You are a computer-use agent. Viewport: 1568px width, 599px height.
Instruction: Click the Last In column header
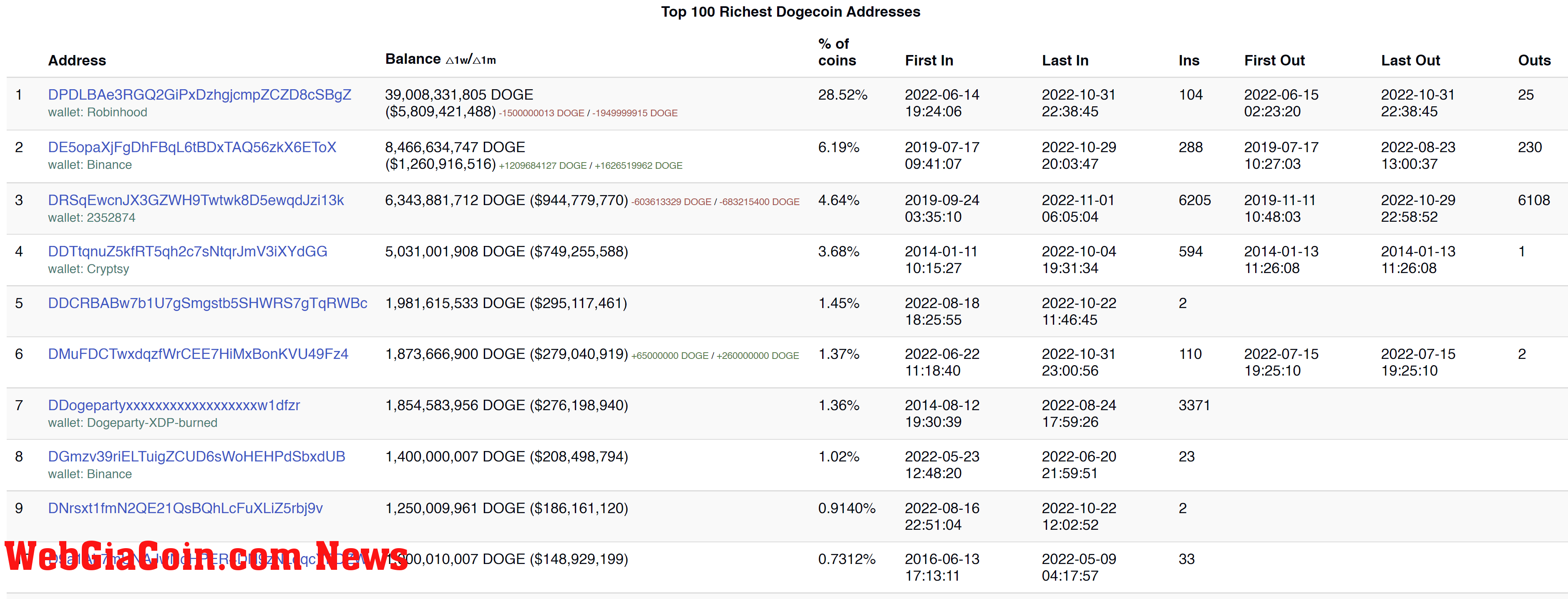[x=1065, y=60]
